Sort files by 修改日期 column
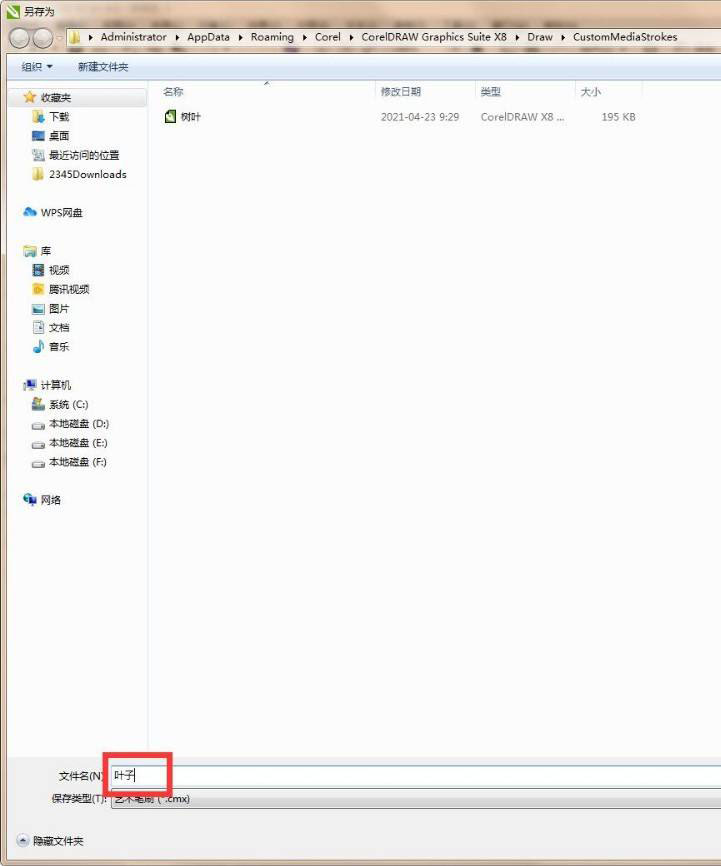 click(x=400, y=92)
